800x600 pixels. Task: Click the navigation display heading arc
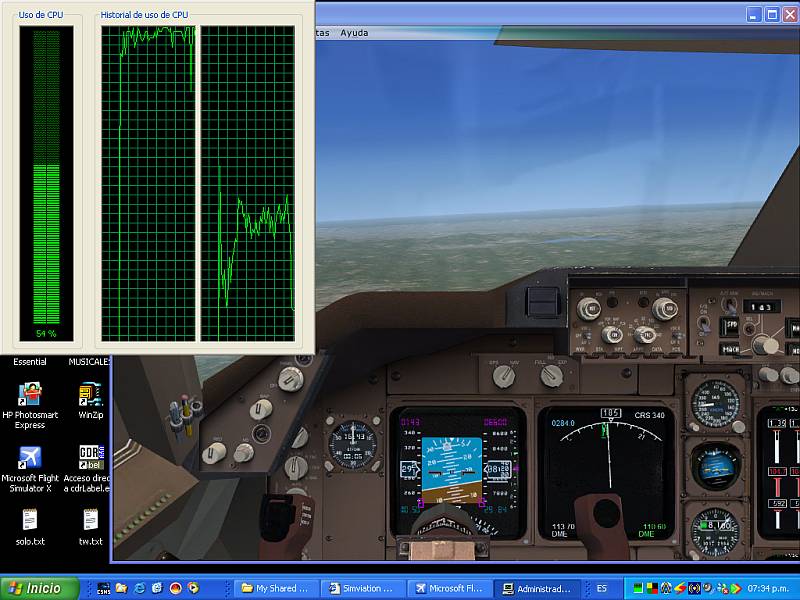coord(604,432)
